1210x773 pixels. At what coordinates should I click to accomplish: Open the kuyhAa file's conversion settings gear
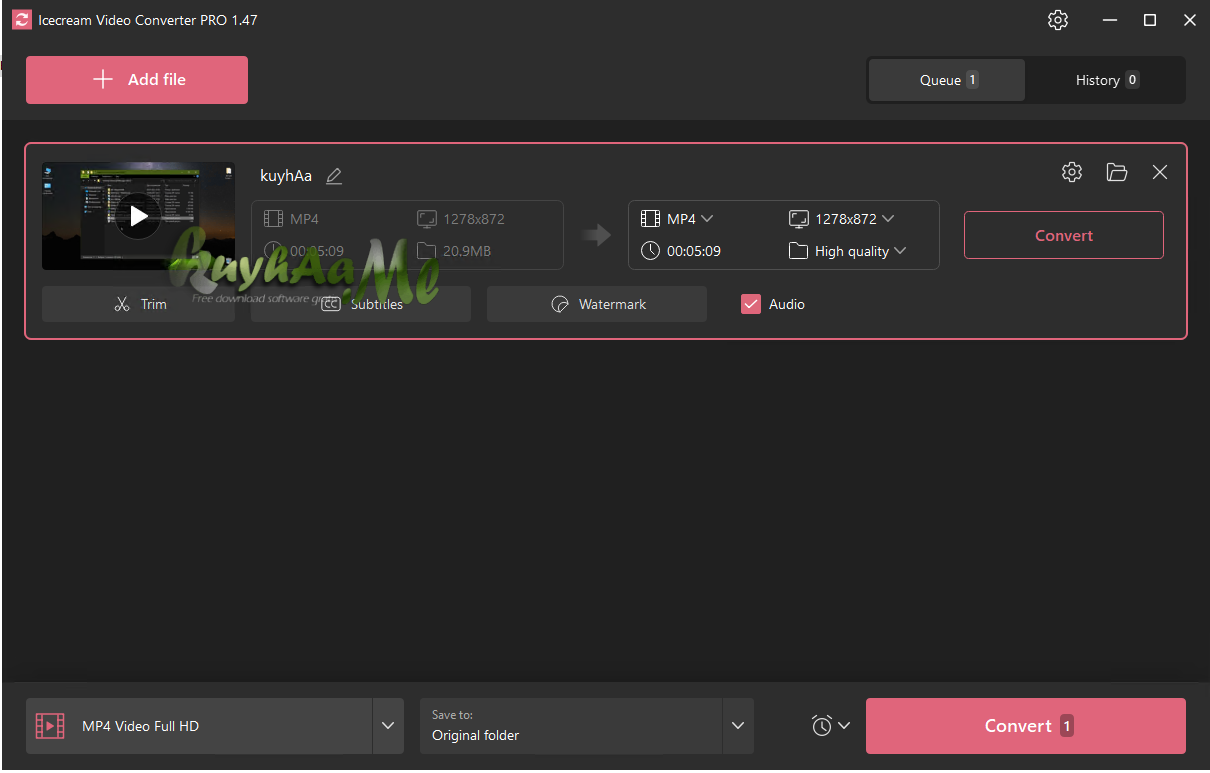1072,172
